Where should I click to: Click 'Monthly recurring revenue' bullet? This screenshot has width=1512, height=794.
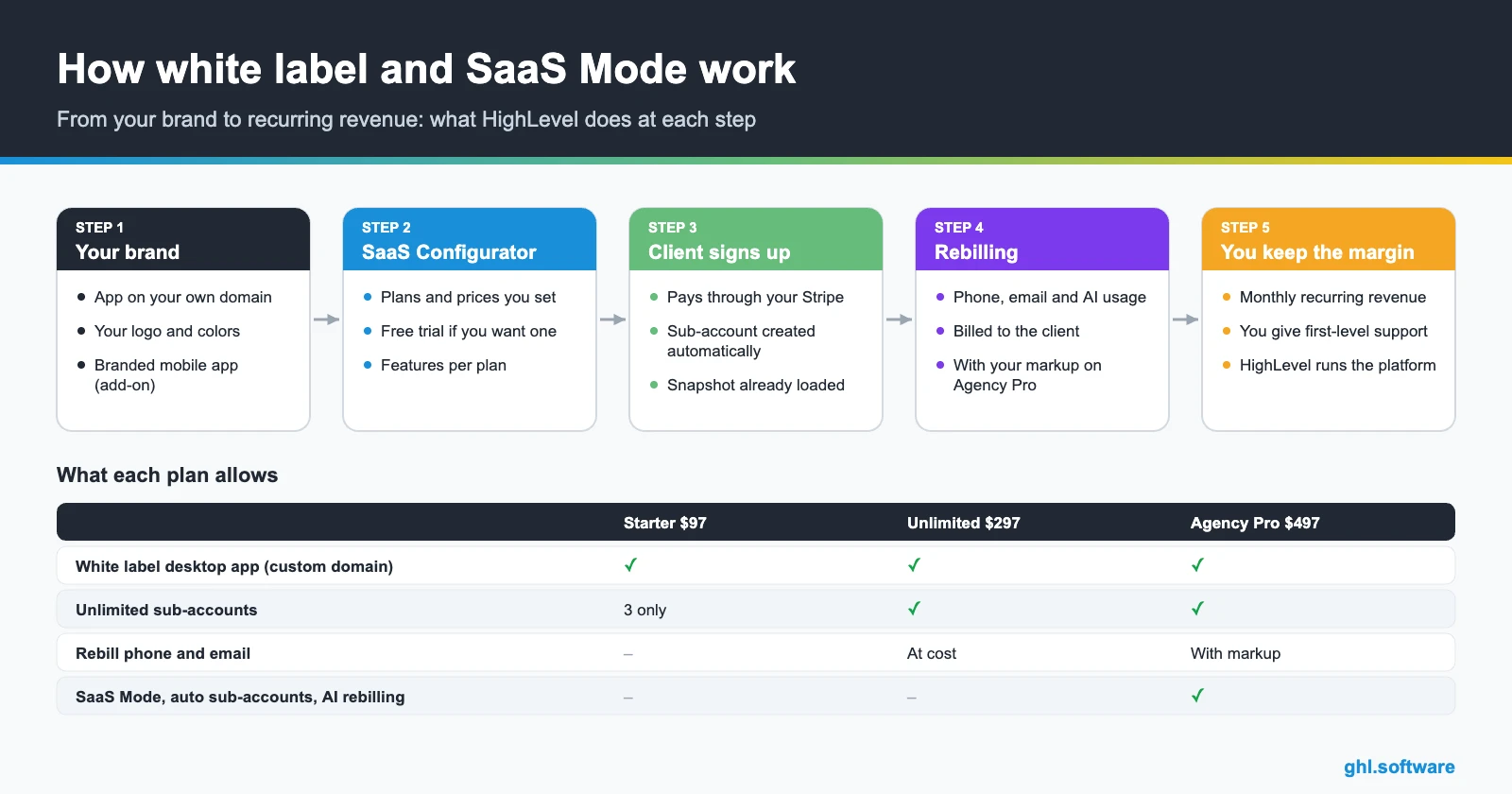point(1332,297)
